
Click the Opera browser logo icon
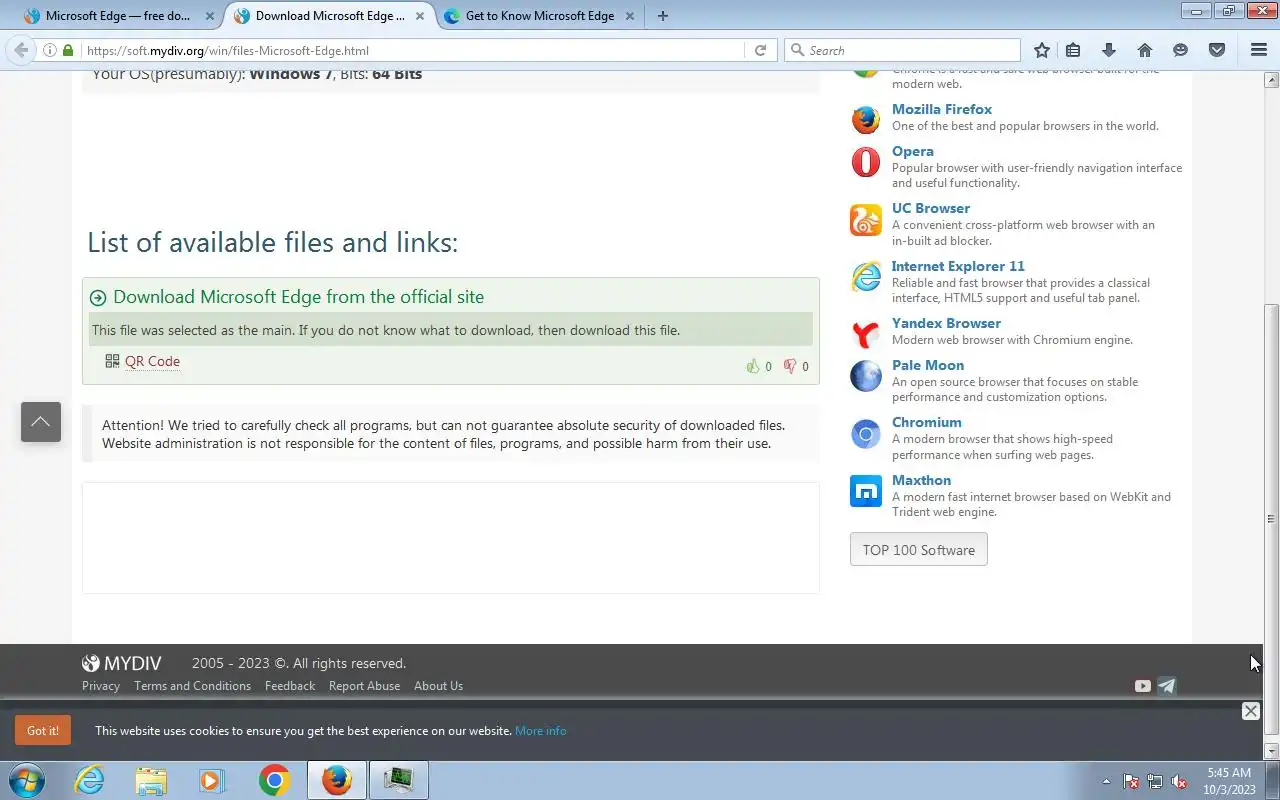pos(866,161)
